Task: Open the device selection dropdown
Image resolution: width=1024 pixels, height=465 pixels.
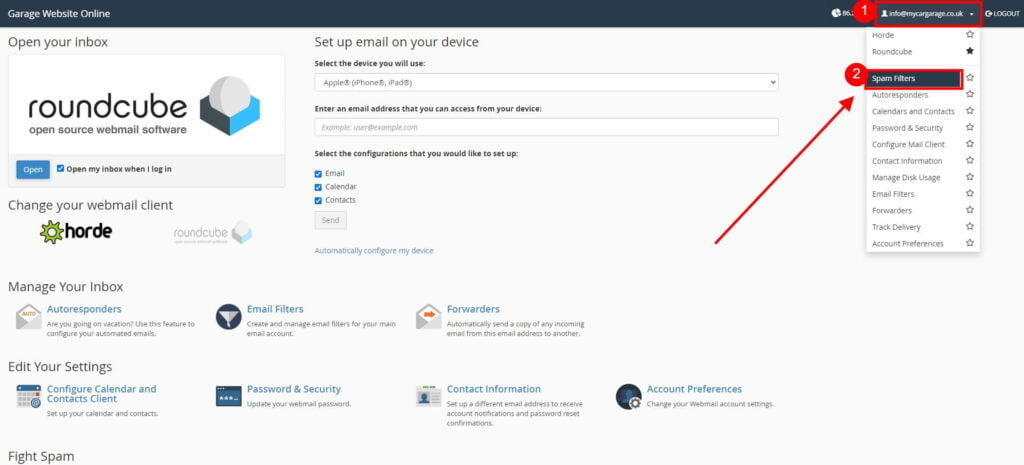Action: coord(546,83)
